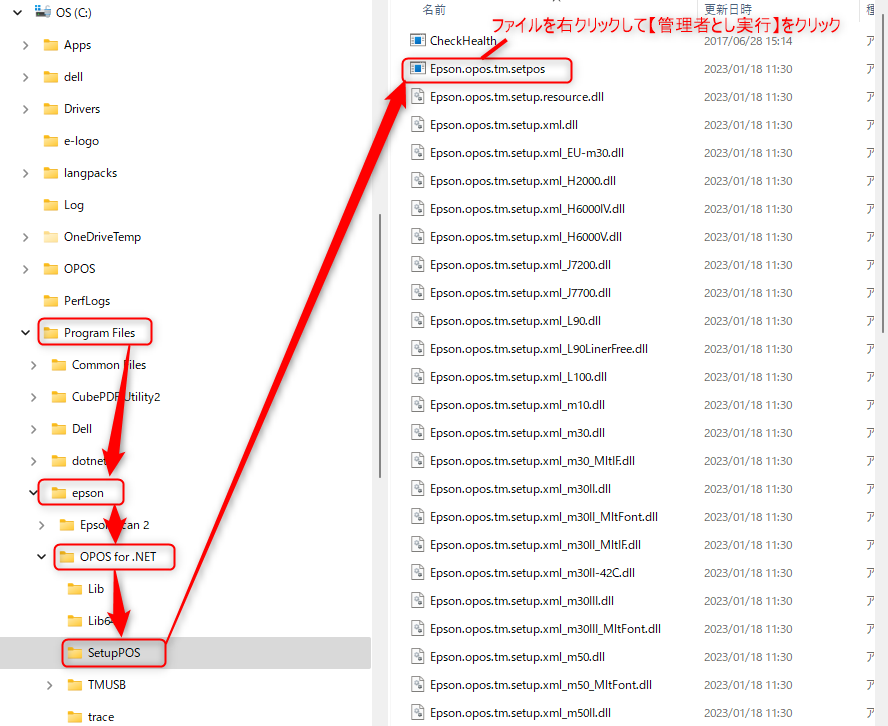Click the Epson.opos.tm.setpos application icon
Viewport: 888px width, 726px height.
point(417,69)
